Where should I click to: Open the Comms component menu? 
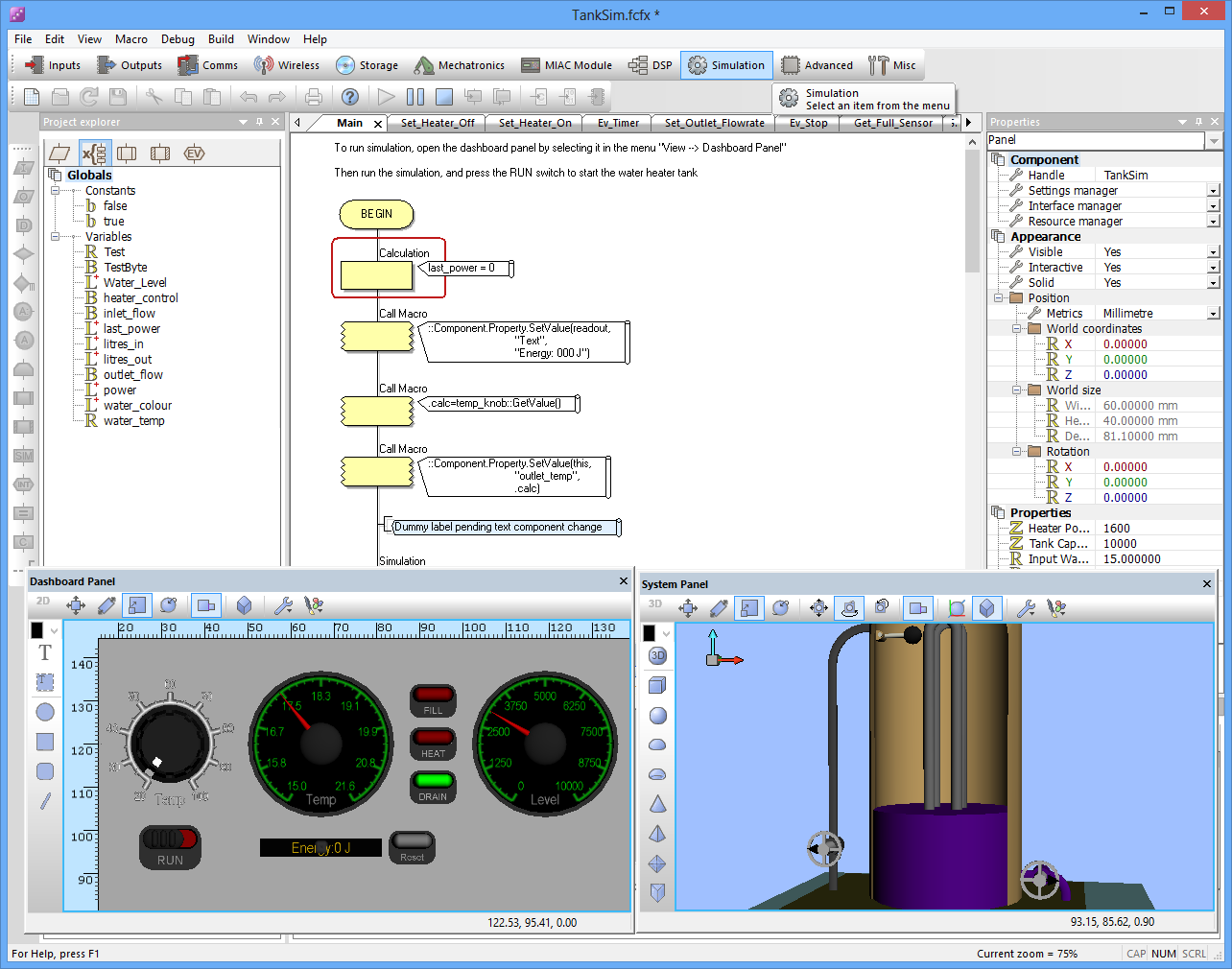[208, 65]
